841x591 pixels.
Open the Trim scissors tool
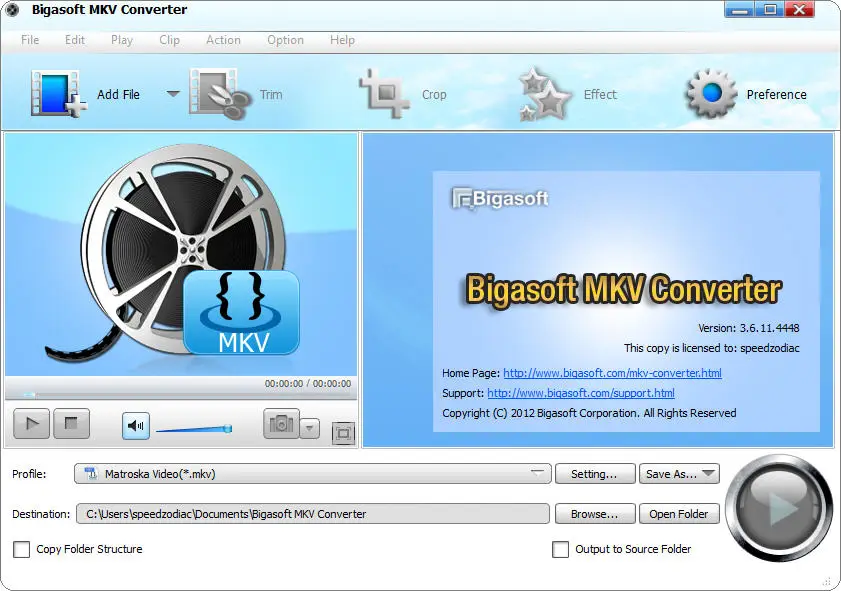coord(220,94)
